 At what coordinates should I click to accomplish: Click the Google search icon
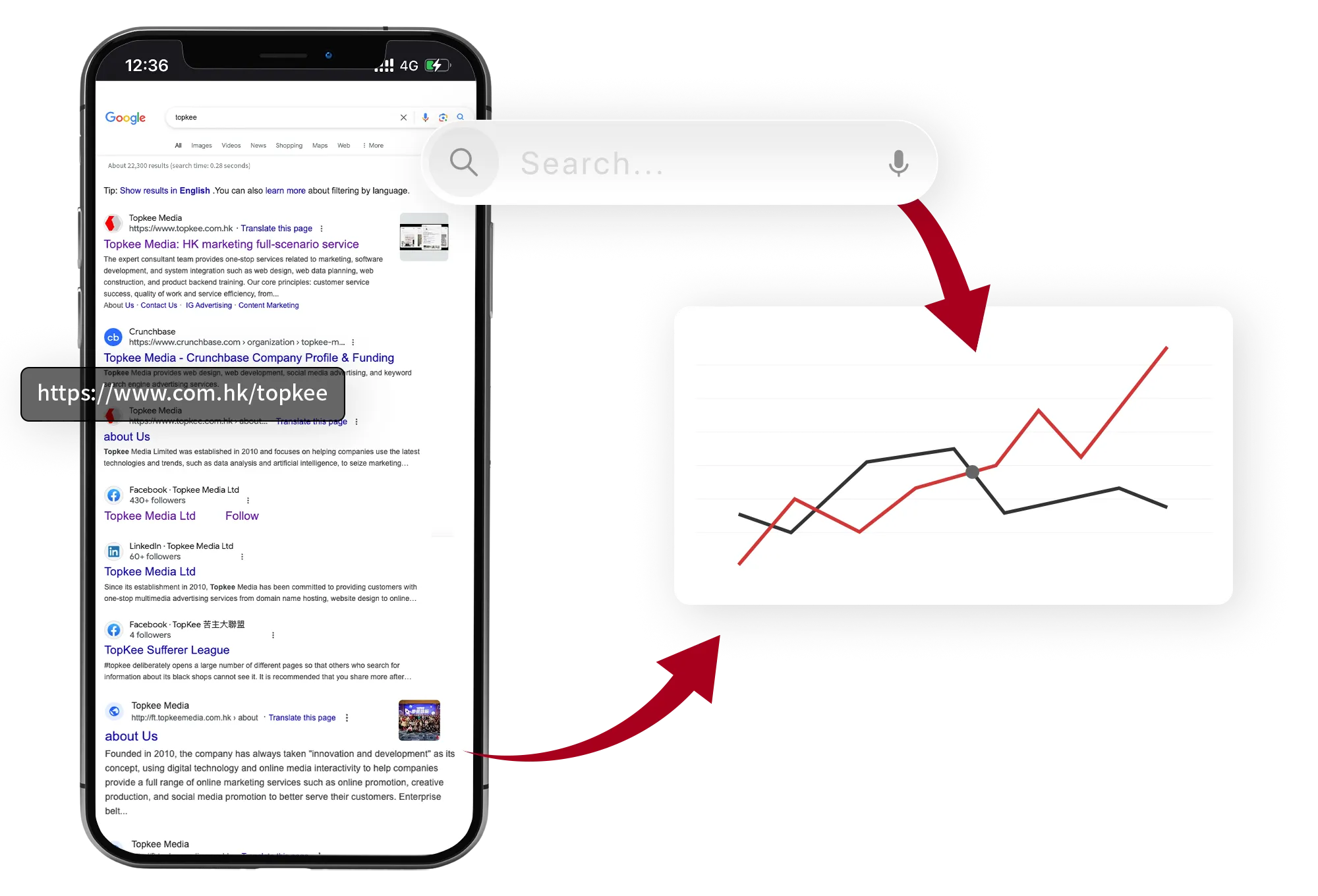pos(460,117)
